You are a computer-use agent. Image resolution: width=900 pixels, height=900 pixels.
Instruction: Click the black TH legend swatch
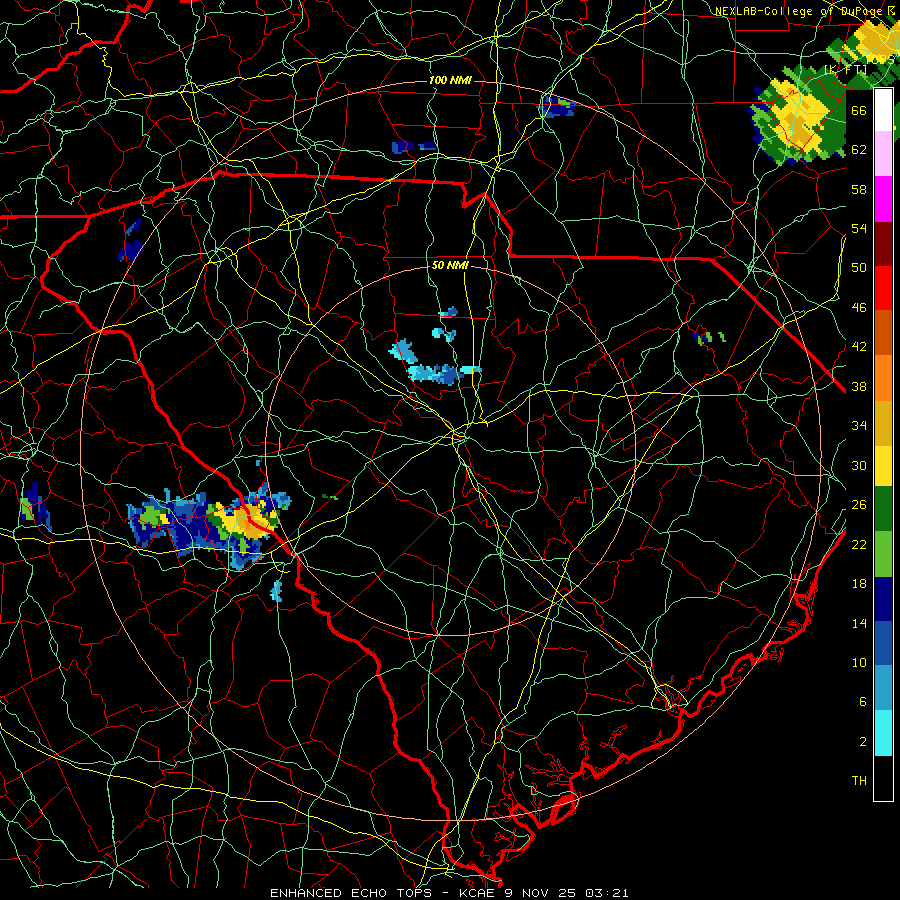coord(883,778)
